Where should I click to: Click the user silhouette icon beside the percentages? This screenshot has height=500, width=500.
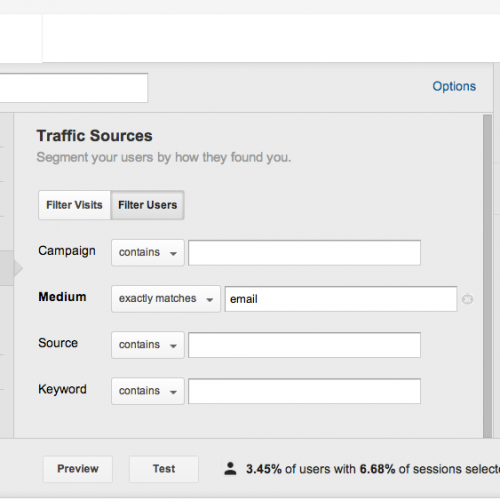click(x=230, y=469)
